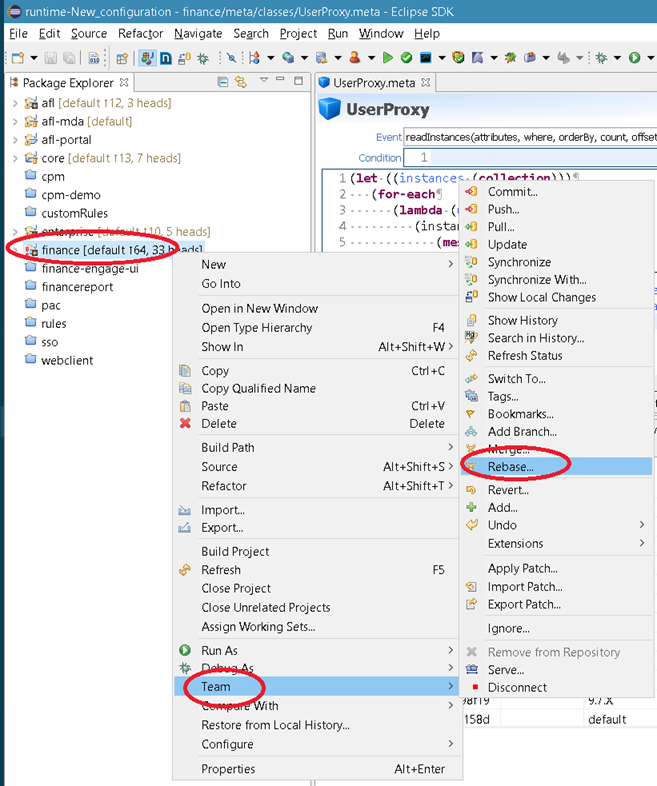The width and height of the screenshot is (657, 786).
Task: Switch to the UserProxy.meta editor tab
Action: [375, 83]
